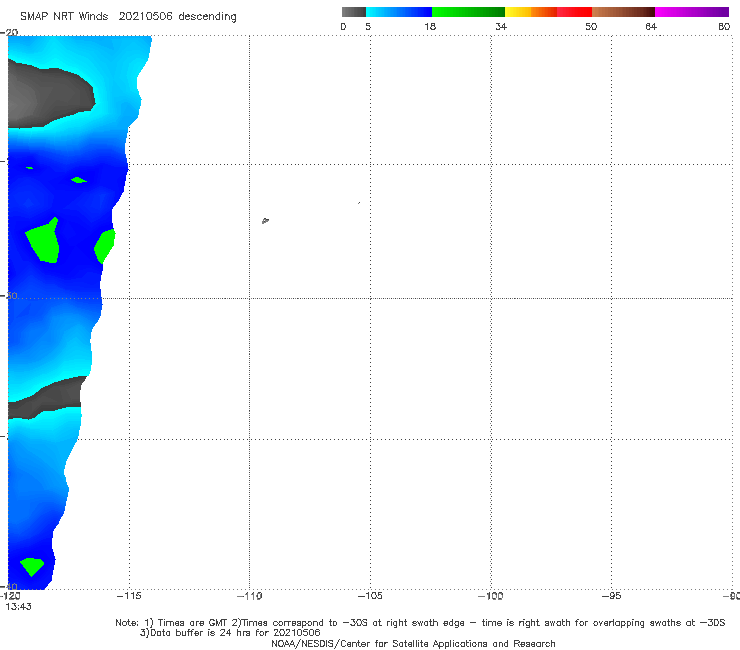
Task: Click the '-120' longitude axis label
Action: coord(10,596)
